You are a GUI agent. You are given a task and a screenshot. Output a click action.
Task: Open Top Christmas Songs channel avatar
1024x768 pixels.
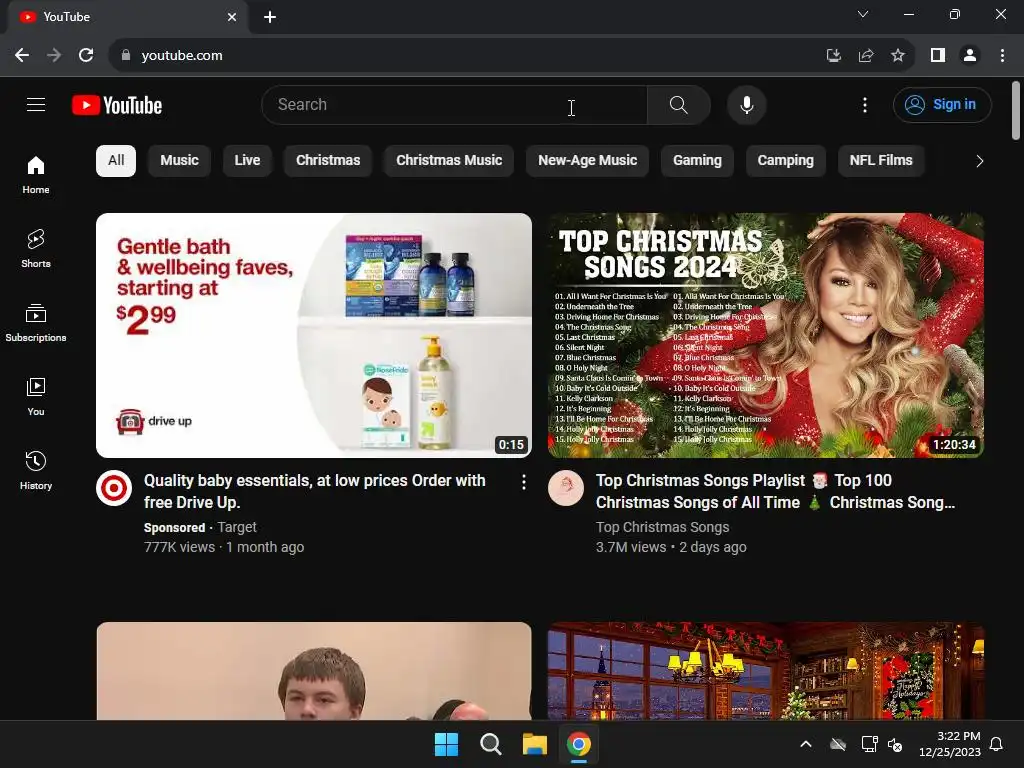tap(566, 488)
